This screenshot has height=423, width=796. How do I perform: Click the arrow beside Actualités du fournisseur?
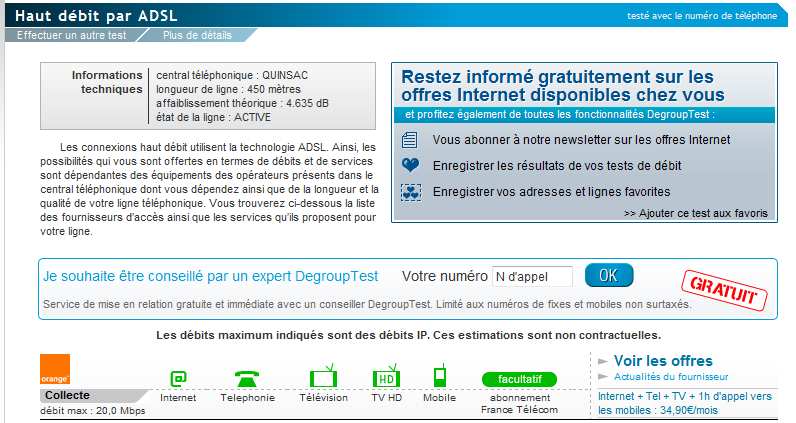tap(603, 376)
